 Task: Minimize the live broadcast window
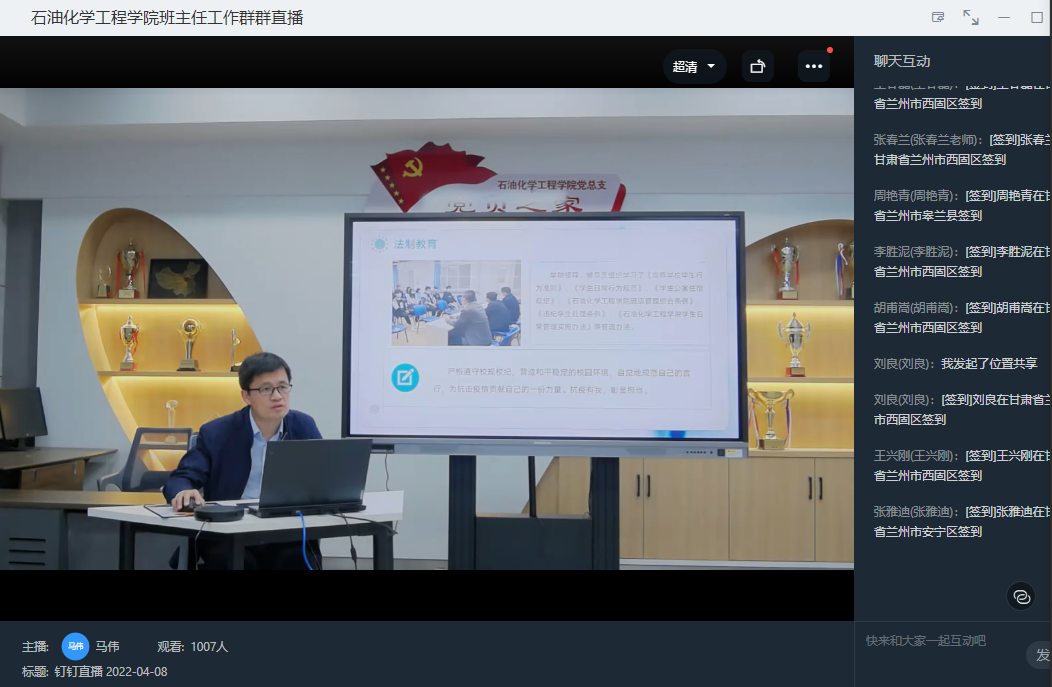(1003, 17)
